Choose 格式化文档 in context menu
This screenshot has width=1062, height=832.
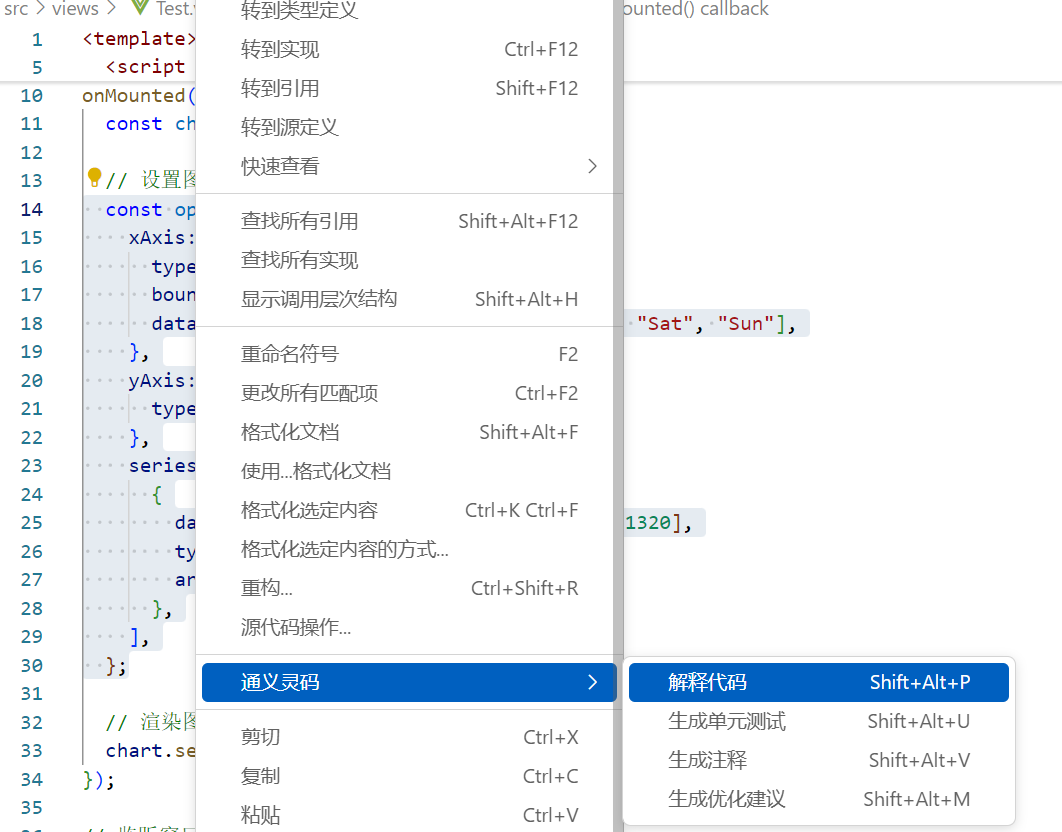coord(409,432)
